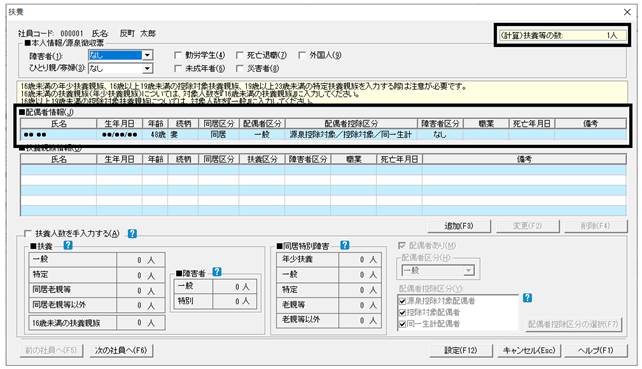This screenshot has width=642, height=369.
Task: Enable the 未成年者(6) checkbox
Action: [x=178, y=68]
